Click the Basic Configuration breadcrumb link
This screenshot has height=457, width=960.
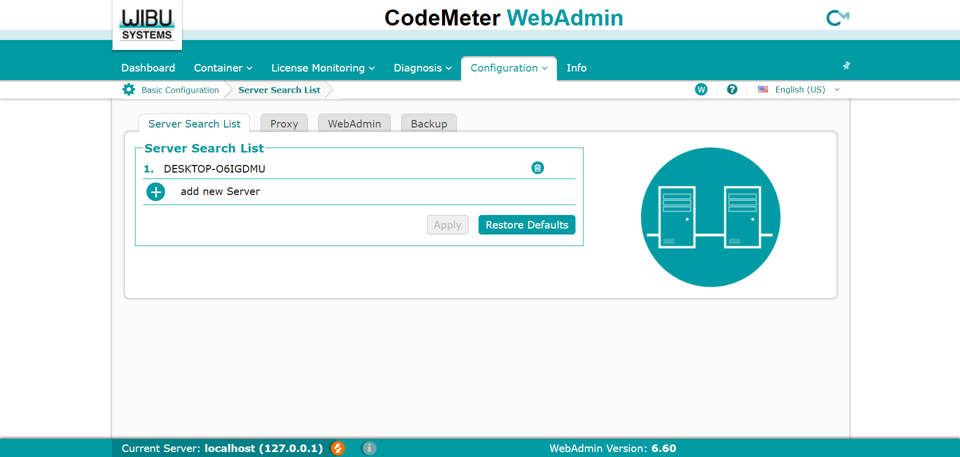point(180,90)
